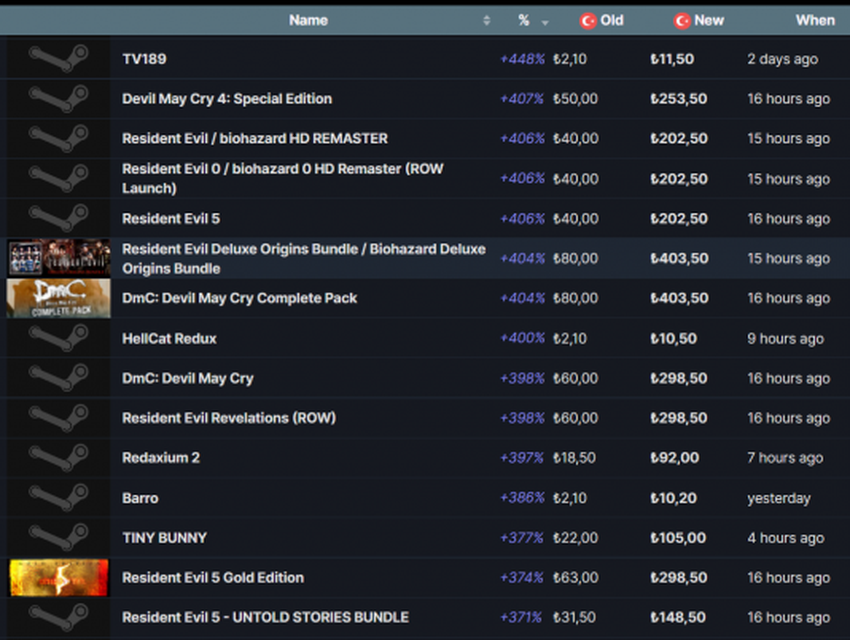Click the Resident Evil 5 Gold Edition thumbnail
The image size is (850, 640).
tap(58, 578)
